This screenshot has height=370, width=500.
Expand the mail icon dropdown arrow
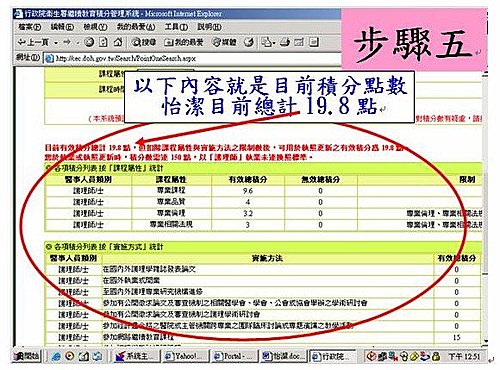click(x=274, y=43)
